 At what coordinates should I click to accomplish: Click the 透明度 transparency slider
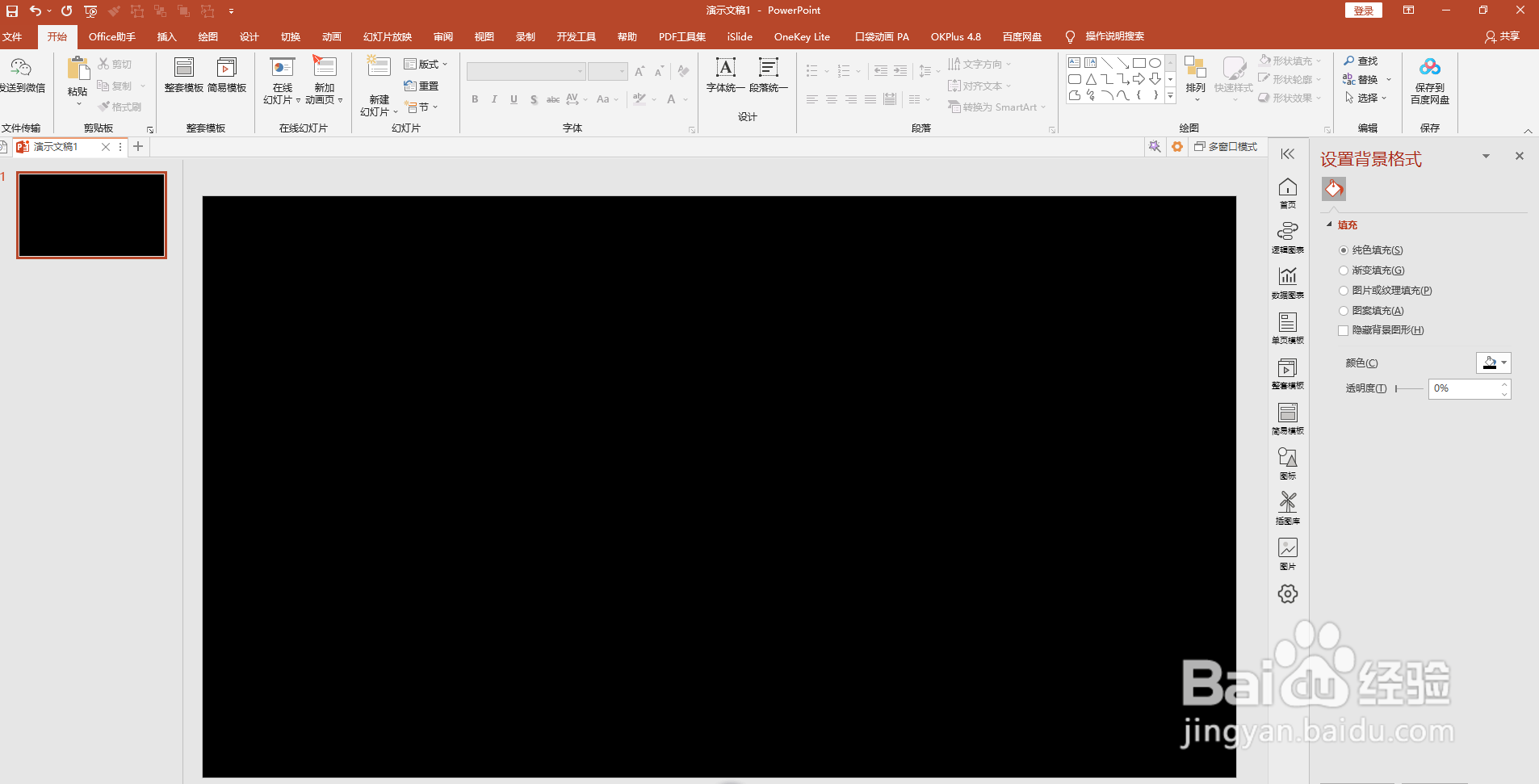[x=1408, y=388]
